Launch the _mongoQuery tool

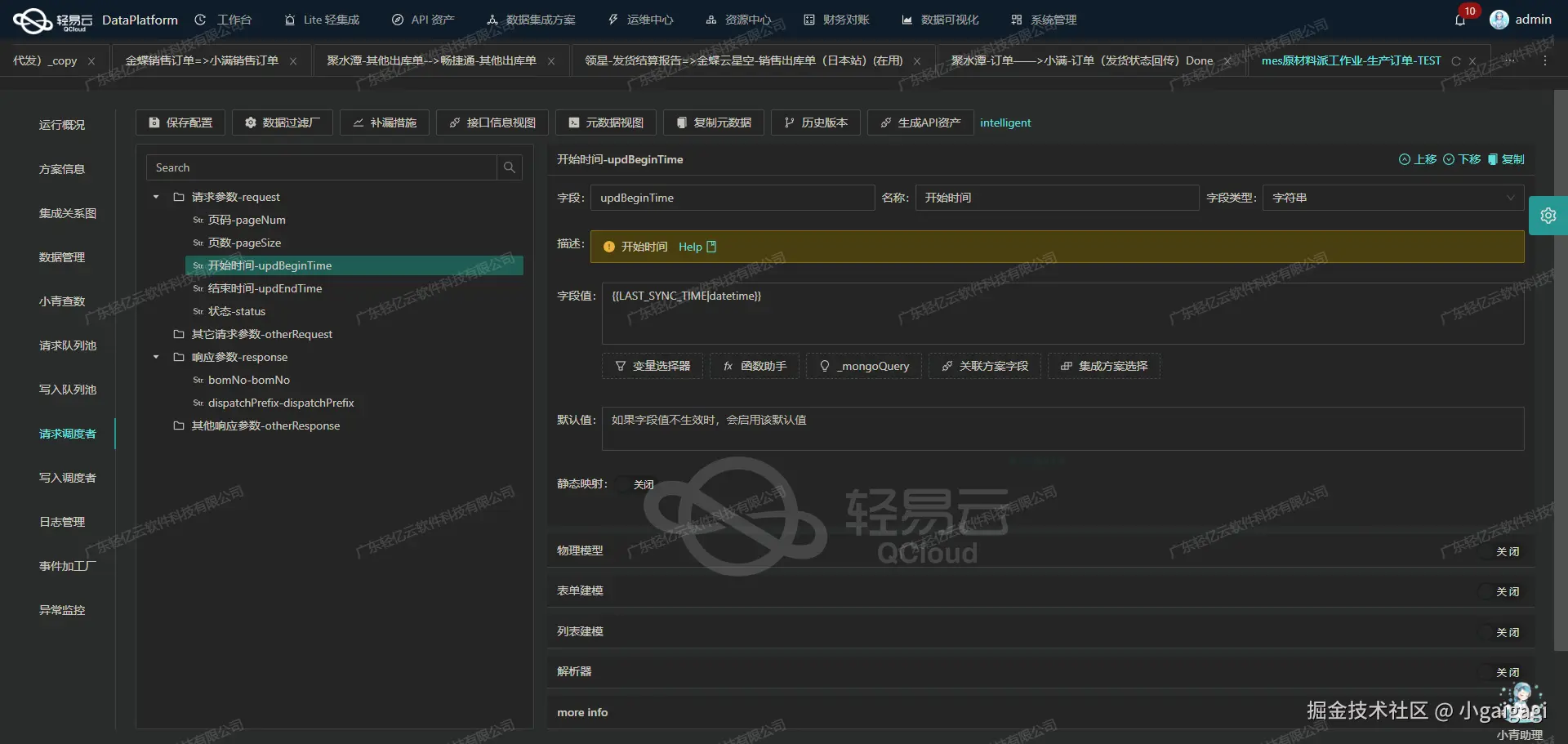click(863, 366)
